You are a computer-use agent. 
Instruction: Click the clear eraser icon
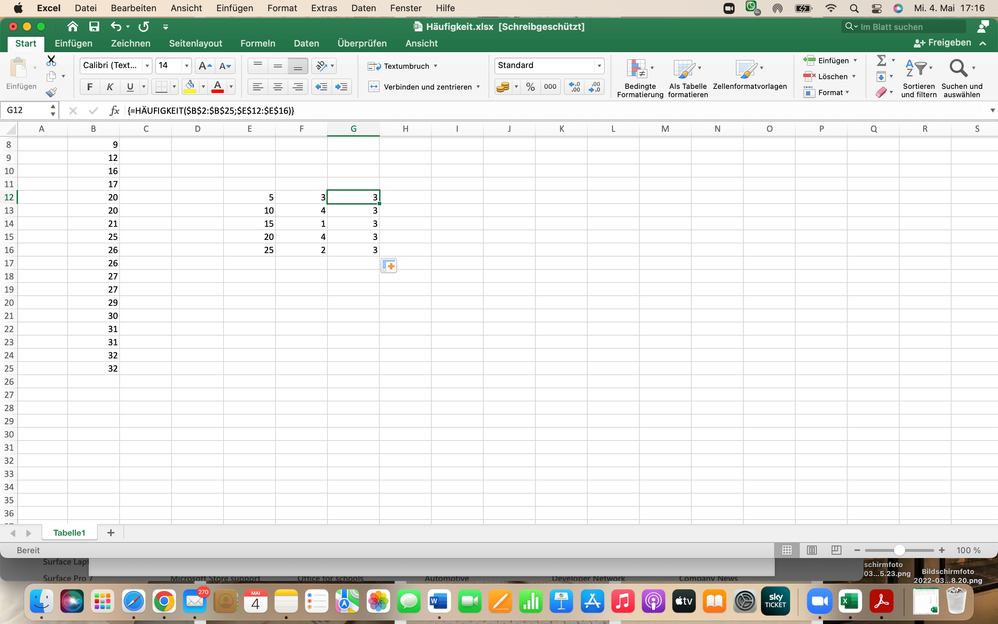pyautogui.click(x=881, y=92)
